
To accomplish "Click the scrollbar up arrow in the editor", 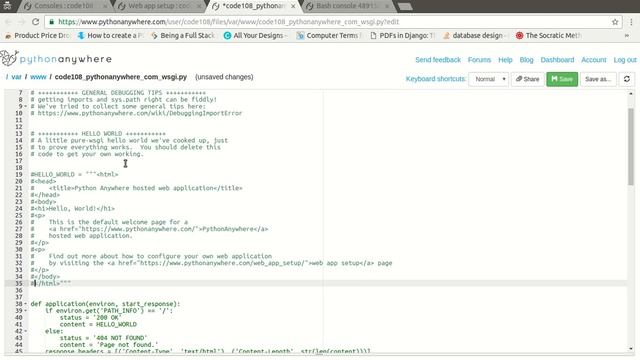I will [631, 93].
